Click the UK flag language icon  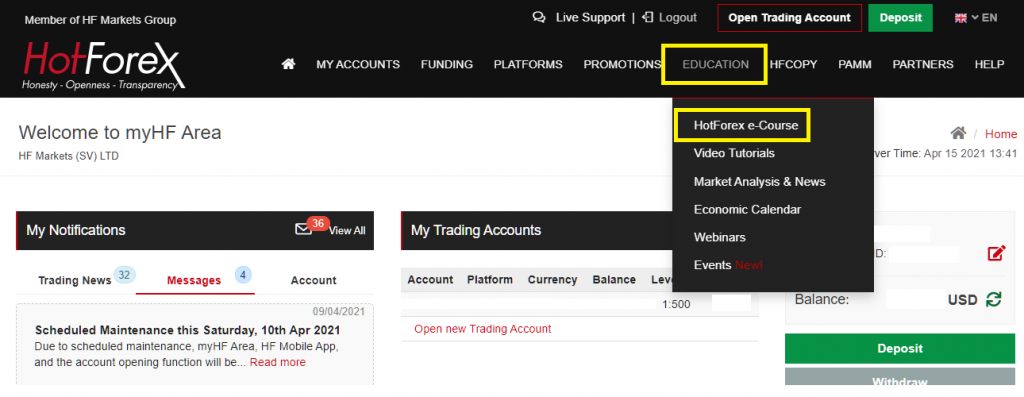960,18
